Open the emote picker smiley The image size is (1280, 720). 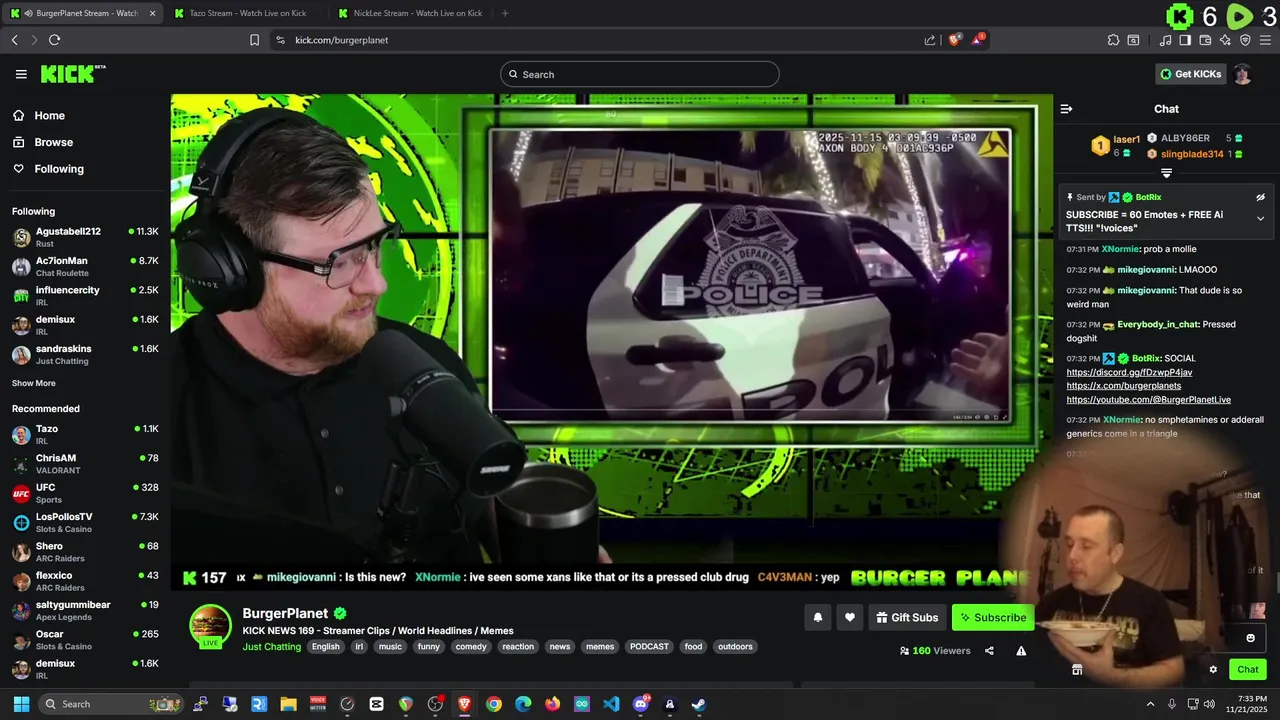click(x=1250, y=638)
